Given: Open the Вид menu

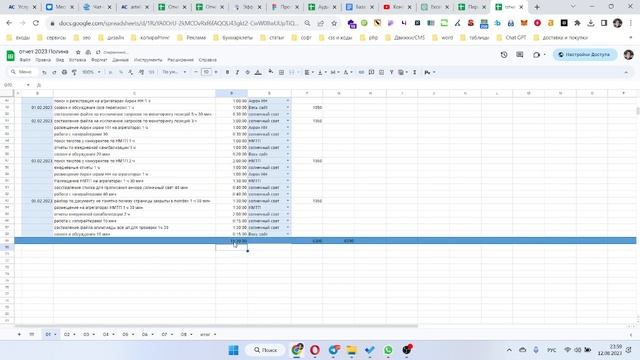Looking at the screenshot, I should point(60,60).
